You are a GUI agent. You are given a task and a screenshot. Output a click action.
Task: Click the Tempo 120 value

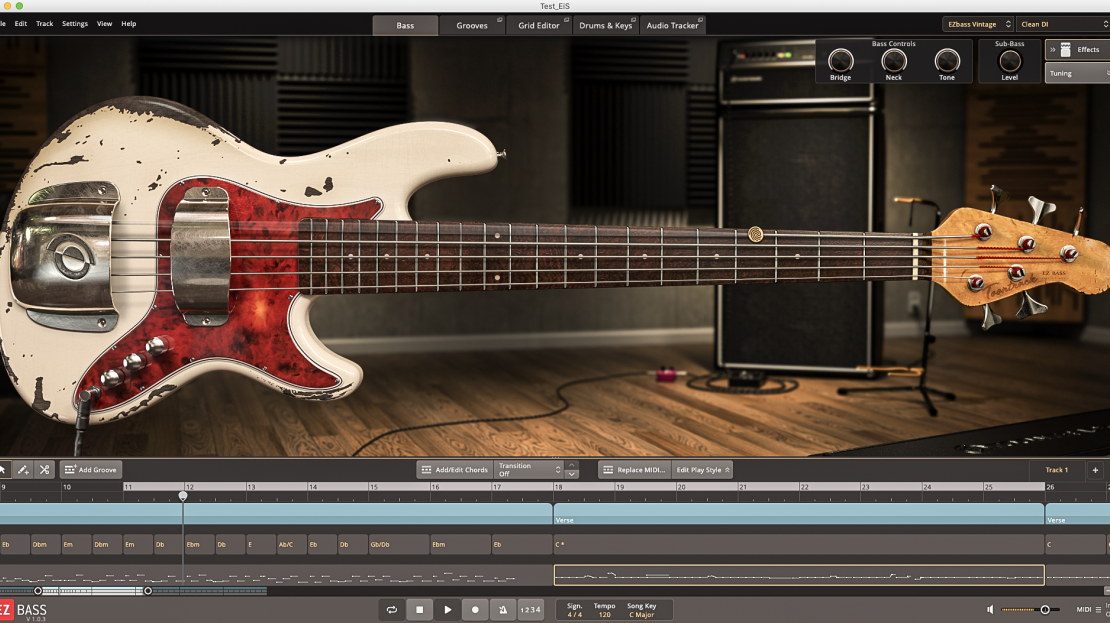(605, 615)
